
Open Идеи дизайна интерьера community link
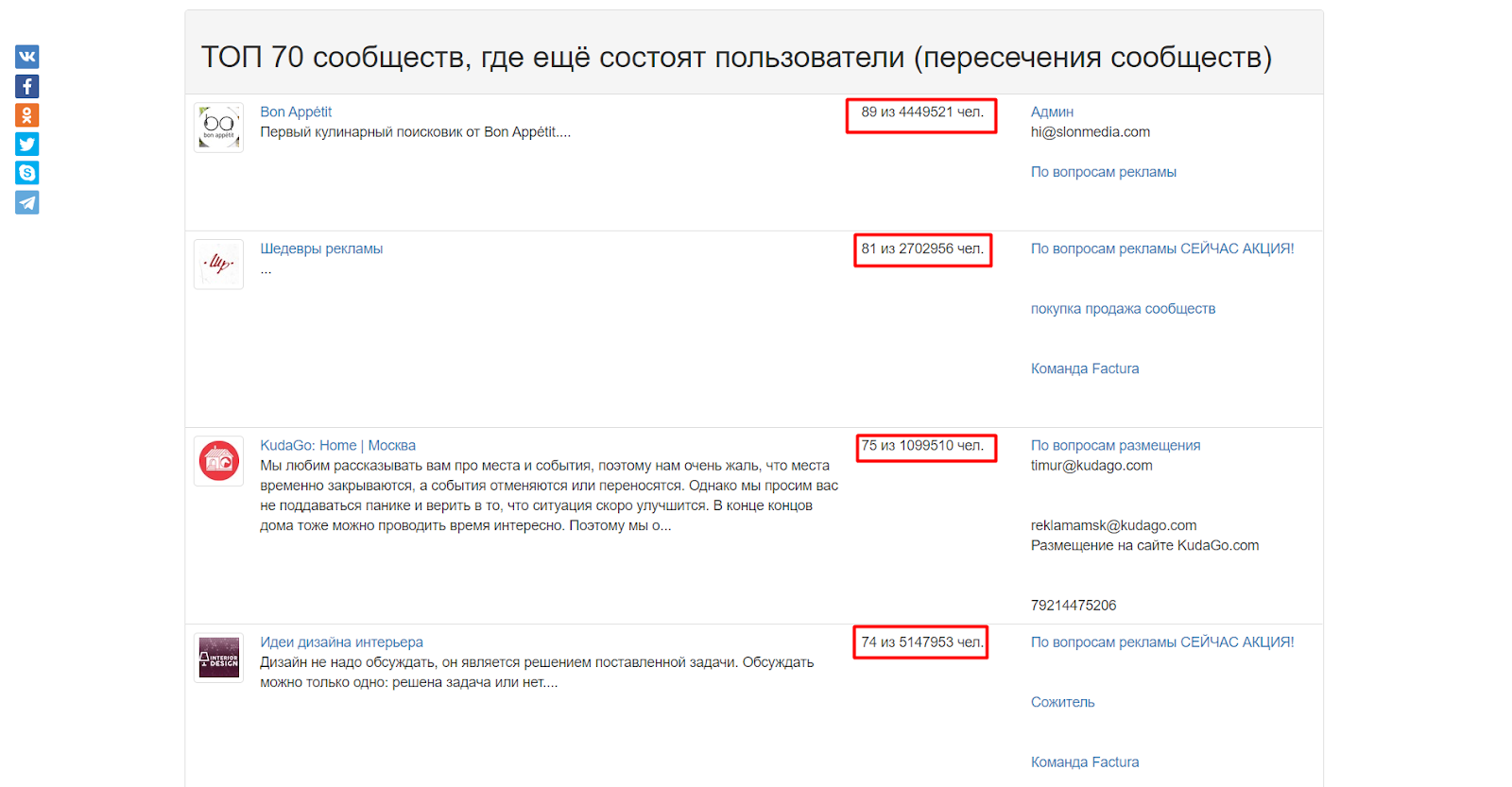pyautogui.click(x=341, y=642)
